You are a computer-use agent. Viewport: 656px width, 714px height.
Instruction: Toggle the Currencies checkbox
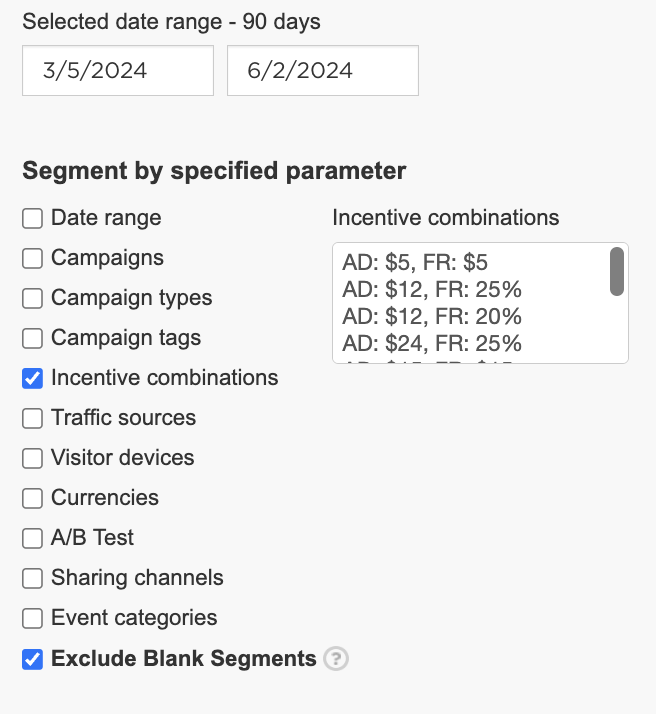tap(32, 498)
